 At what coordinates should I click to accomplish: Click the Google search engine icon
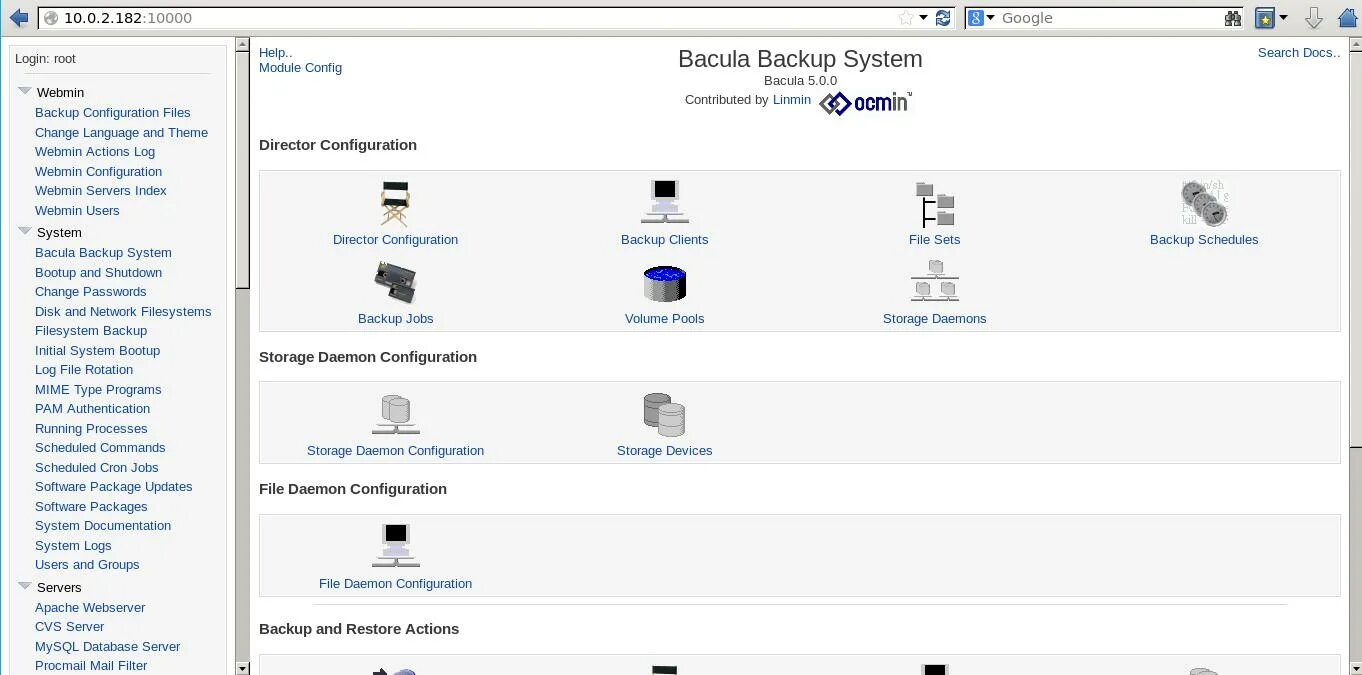click(977, 18)
